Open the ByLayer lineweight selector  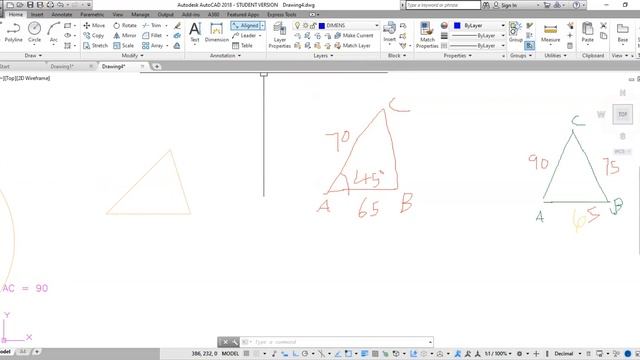(478, 36)
